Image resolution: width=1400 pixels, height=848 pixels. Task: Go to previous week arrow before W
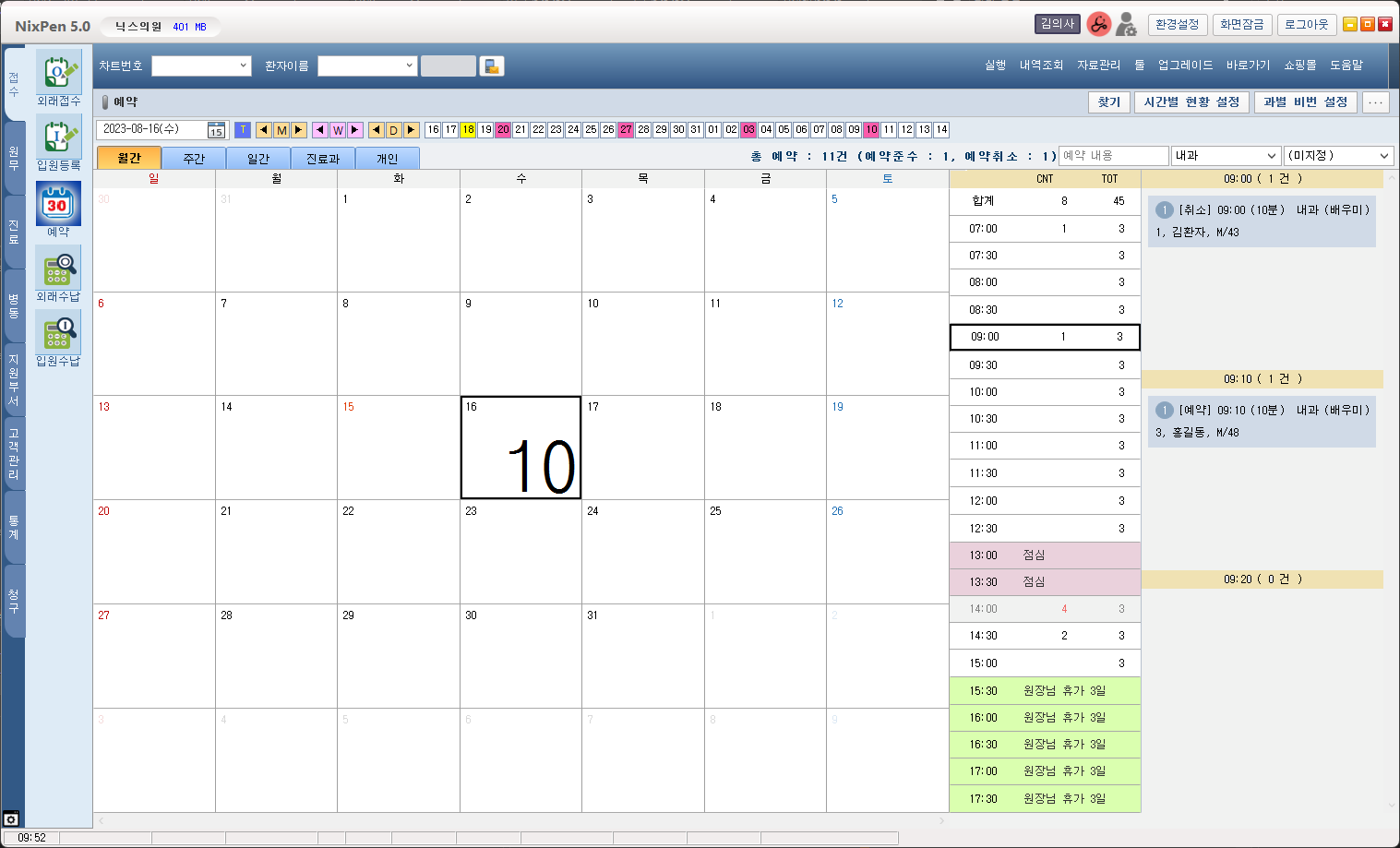tap(320, 130)
